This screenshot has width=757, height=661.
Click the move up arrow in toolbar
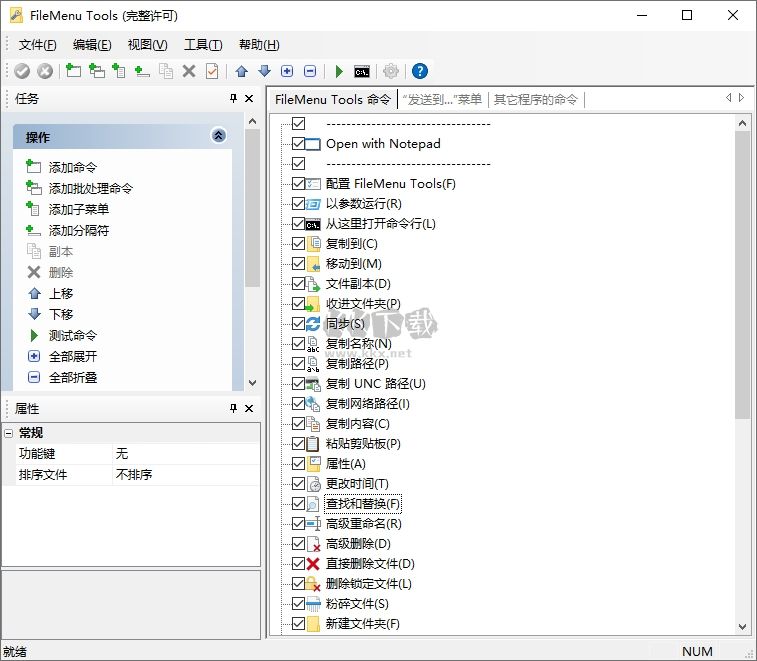(241, 71)
